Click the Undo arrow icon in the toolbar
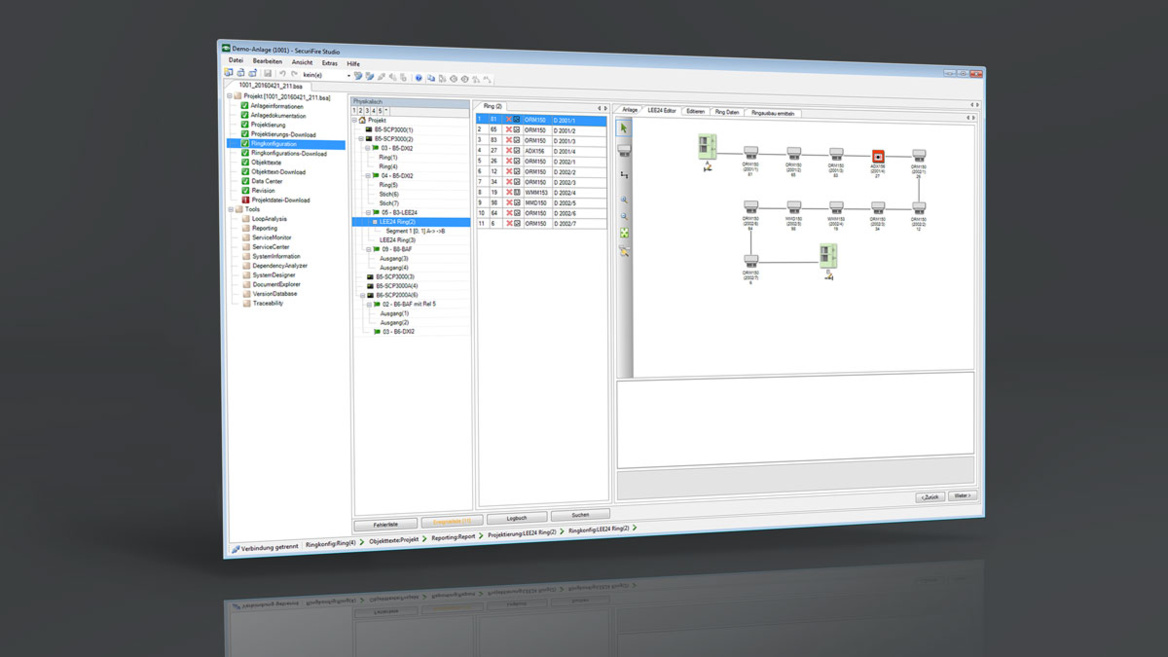This screenshot has height=657, width=1168. [x=283, y=75]
